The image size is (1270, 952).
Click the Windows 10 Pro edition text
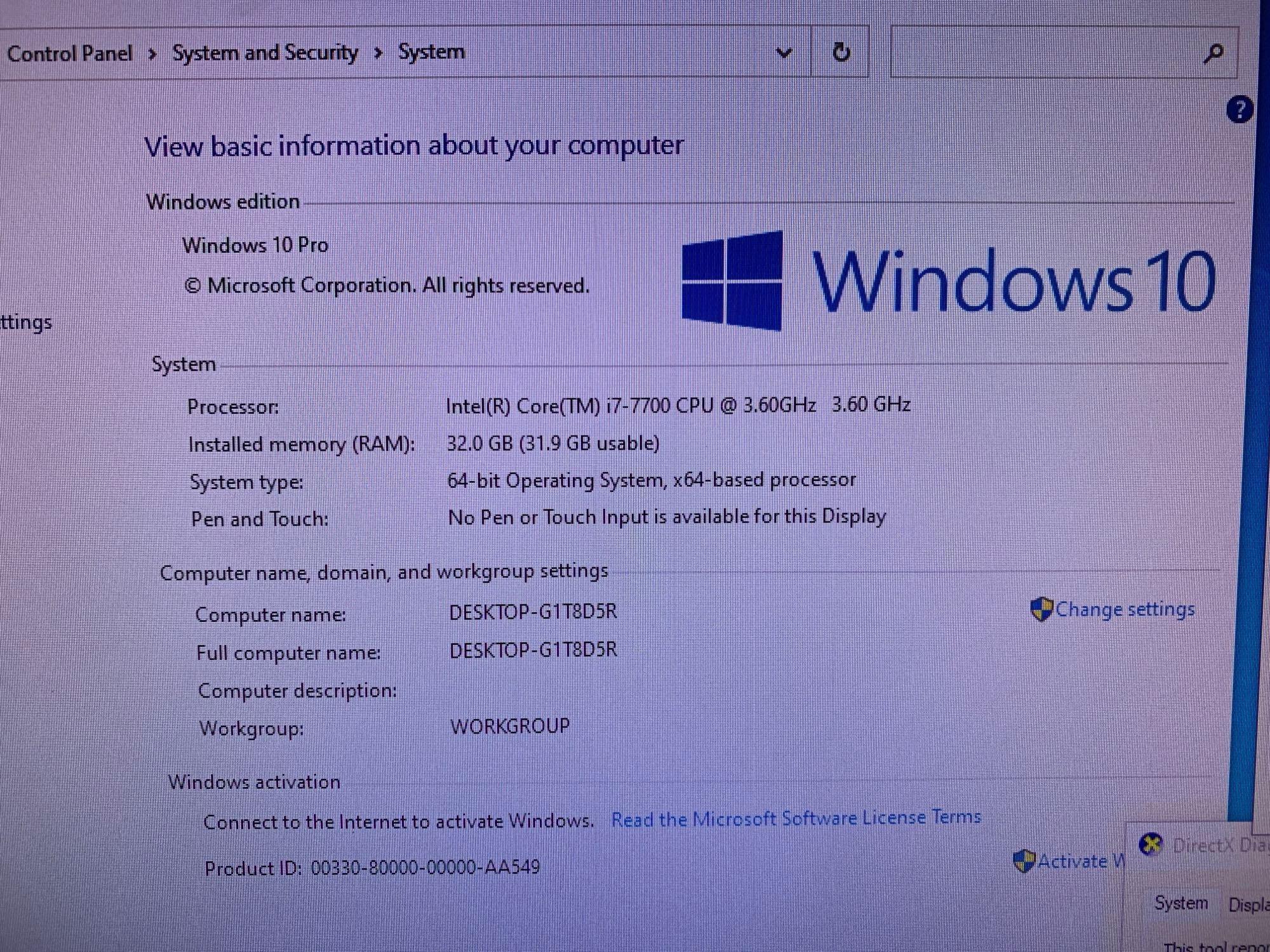[255, 245]
